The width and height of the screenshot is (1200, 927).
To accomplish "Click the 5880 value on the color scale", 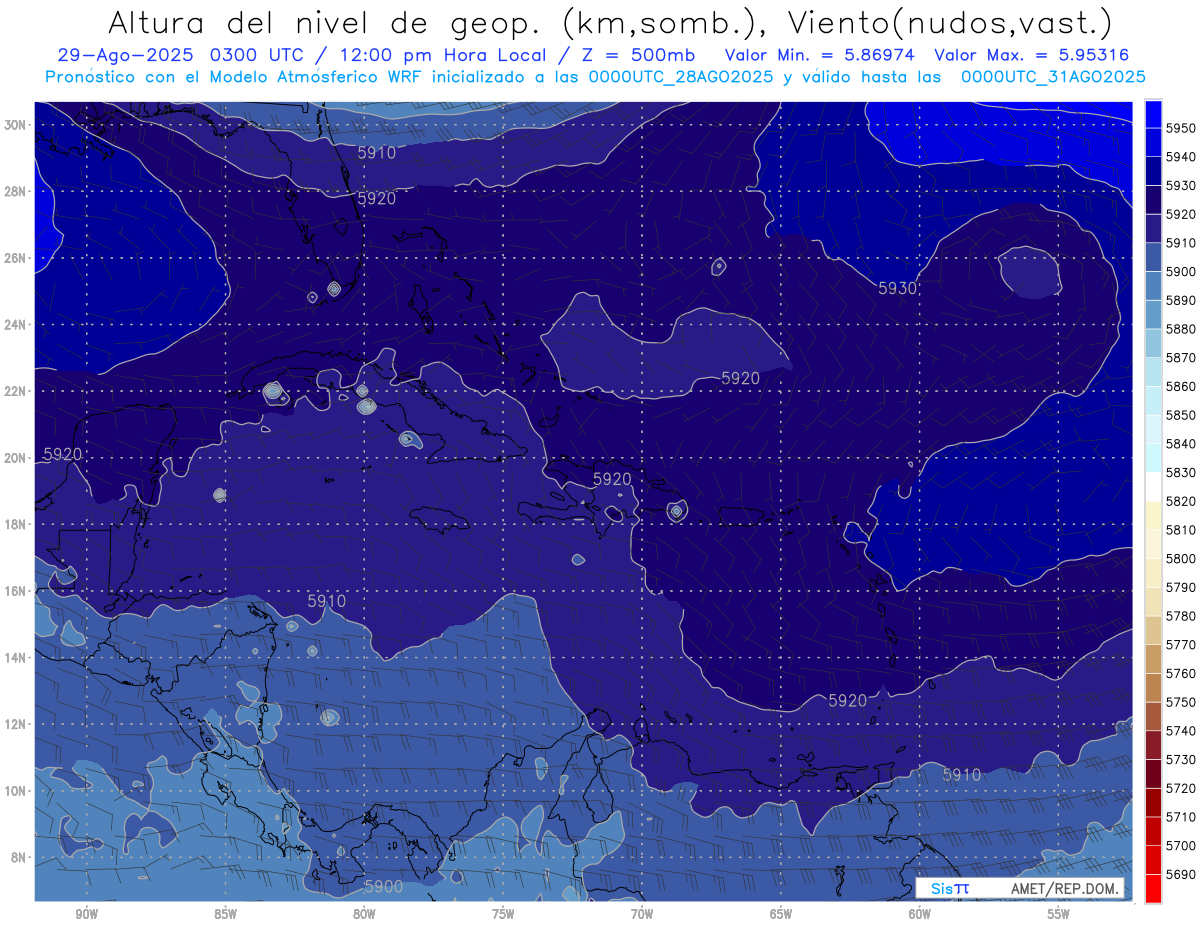I will click(1181, 329).
